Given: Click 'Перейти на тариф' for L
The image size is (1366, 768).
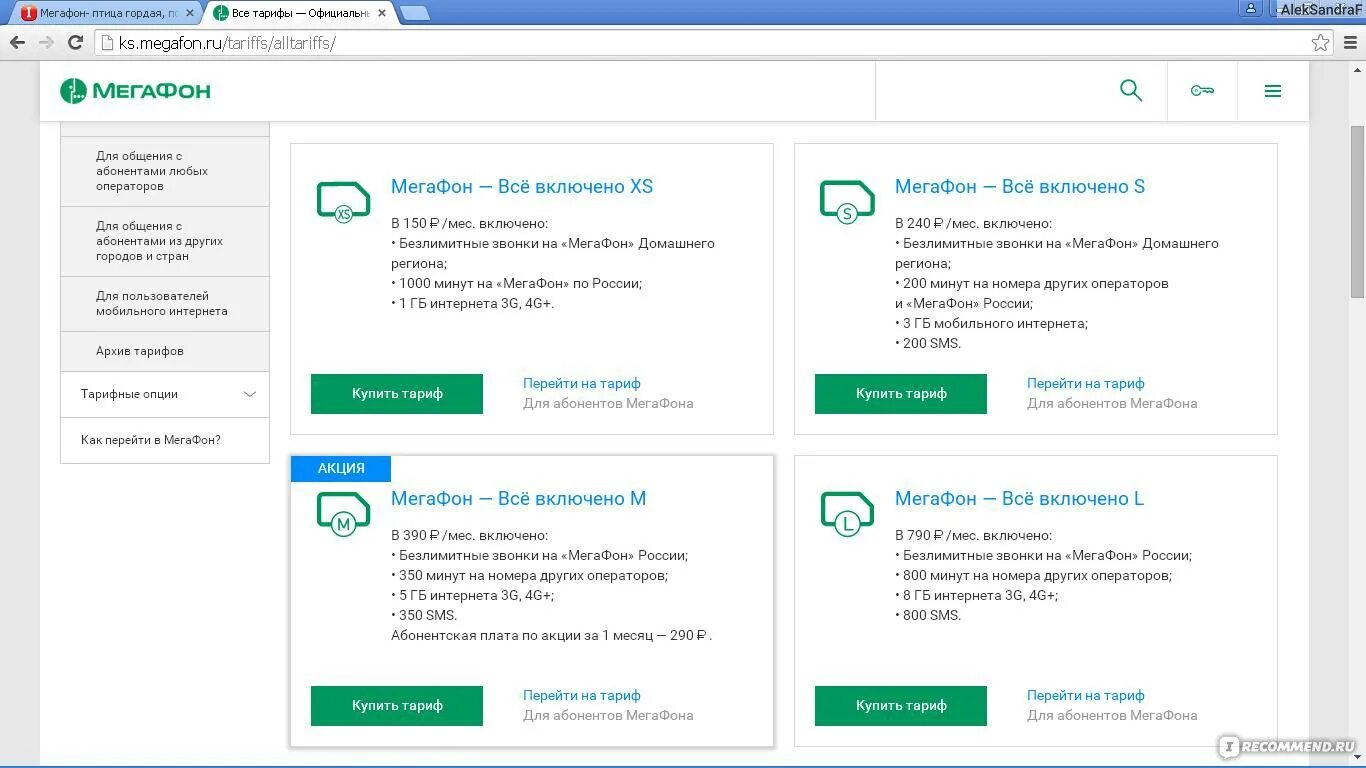Looking at the screenshot, I should (x=1086, y=695).
